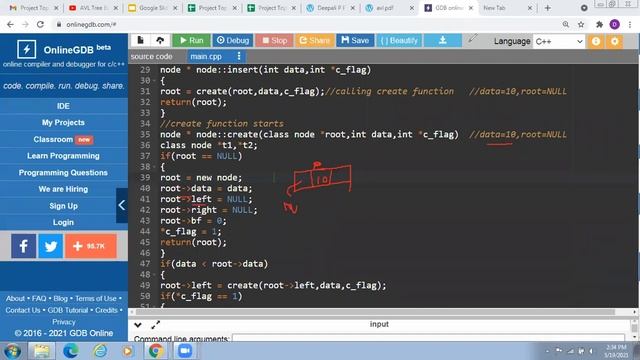Click the FAQ footer link

[39, 298]
